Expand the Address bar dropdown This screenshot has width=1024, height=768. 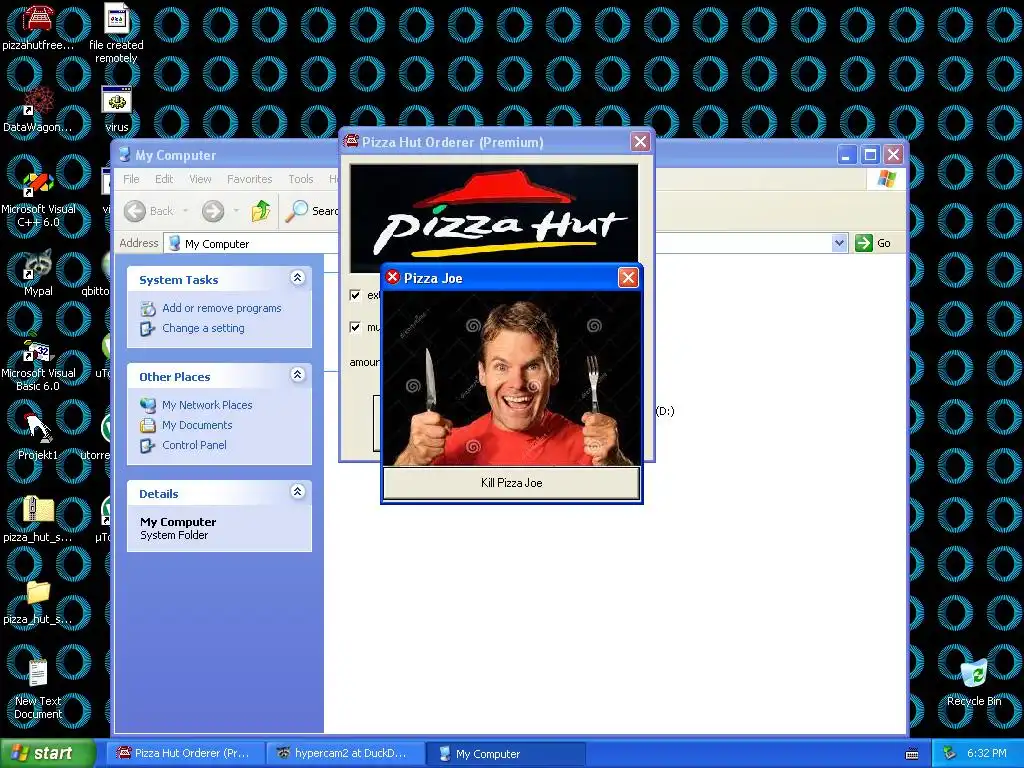(839, 244)
